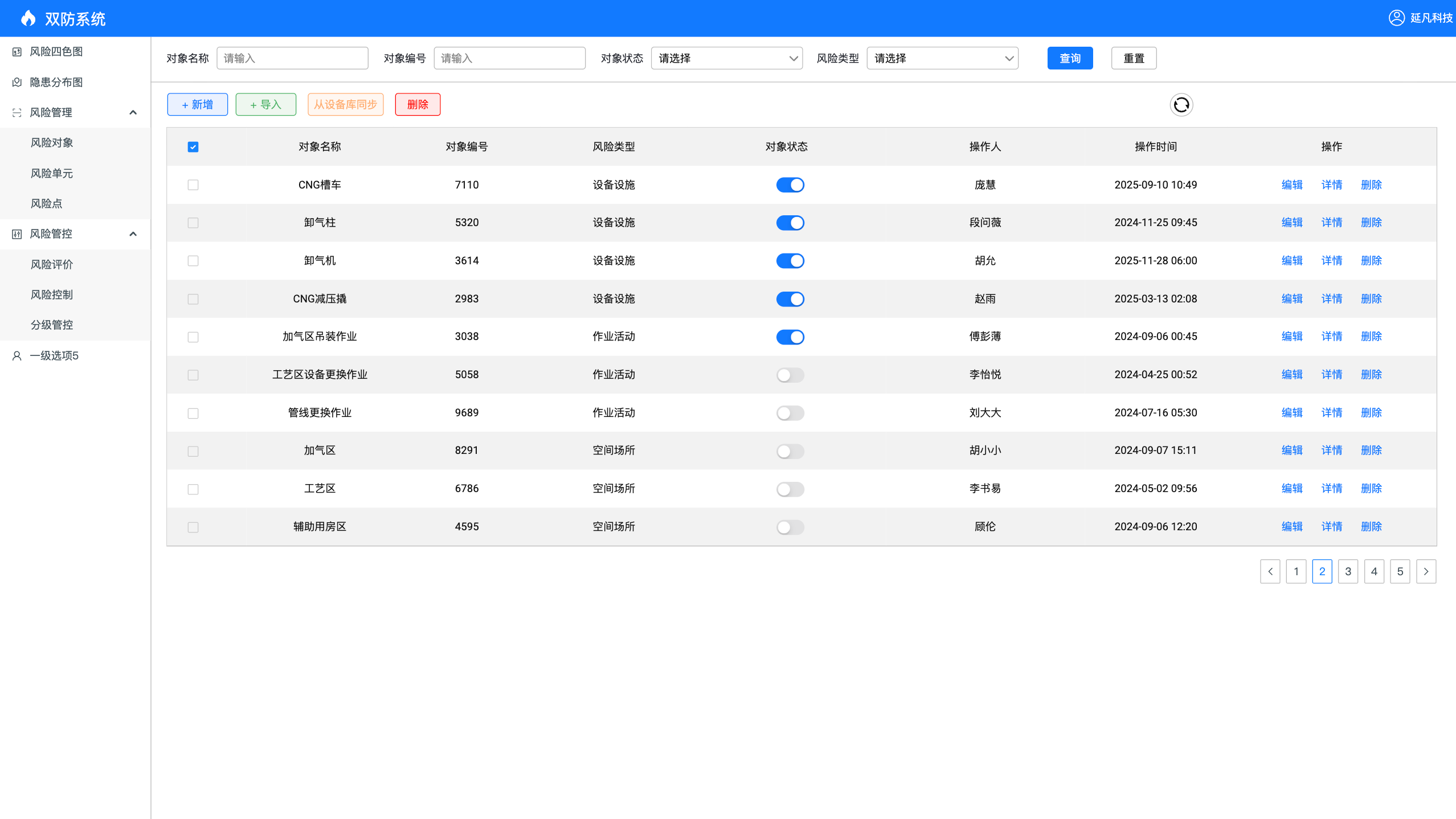
Task: Turn off the CNG槽车 status switch
Action: point(790,185)
